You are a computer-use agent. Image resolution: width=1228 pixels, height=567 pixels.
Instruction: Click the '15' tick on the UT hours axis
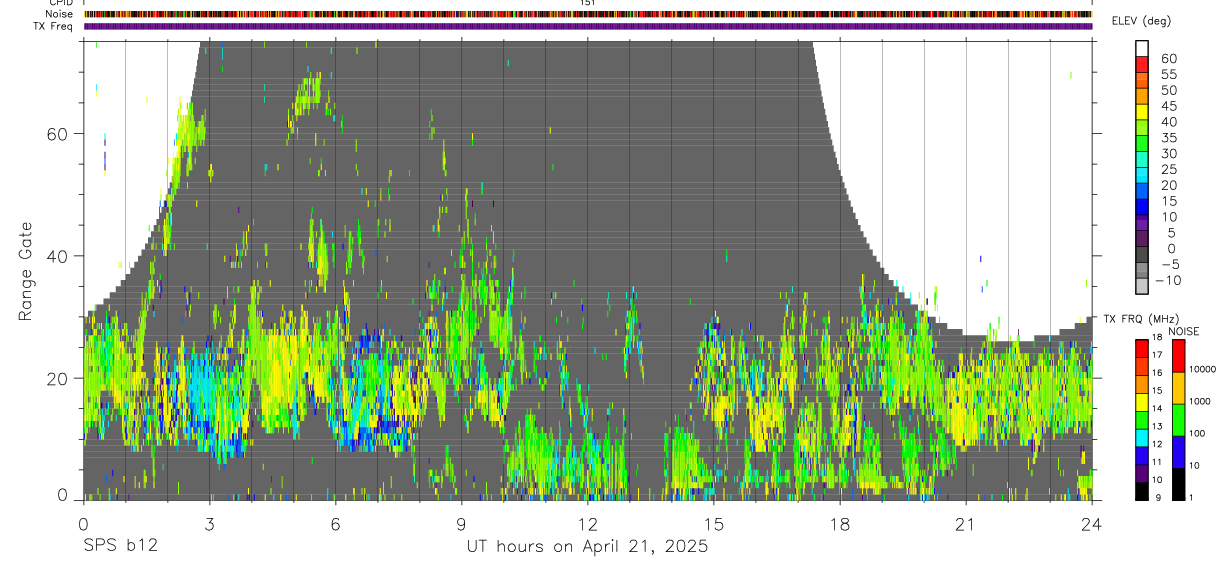click(x=714, y=523)
